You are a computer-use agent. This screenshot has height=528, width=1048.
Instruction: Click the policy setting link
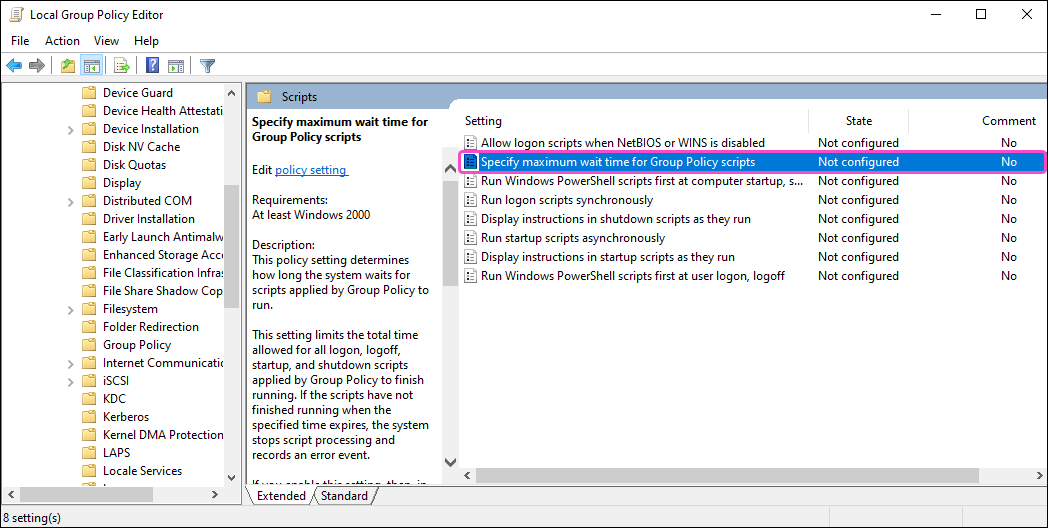311,170
